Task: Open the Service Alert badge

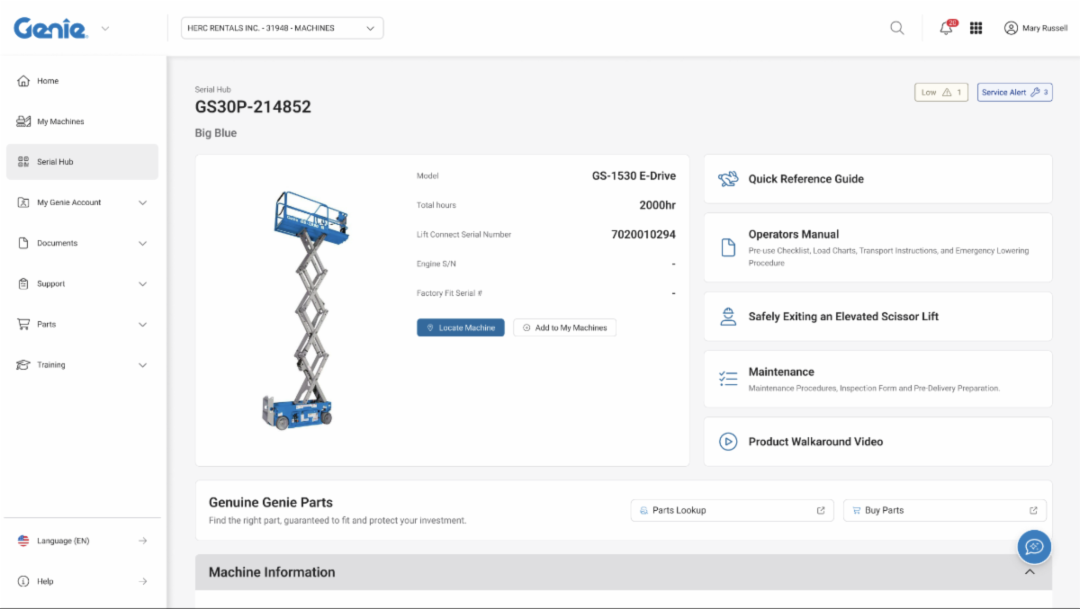Action: point(1014,91)
